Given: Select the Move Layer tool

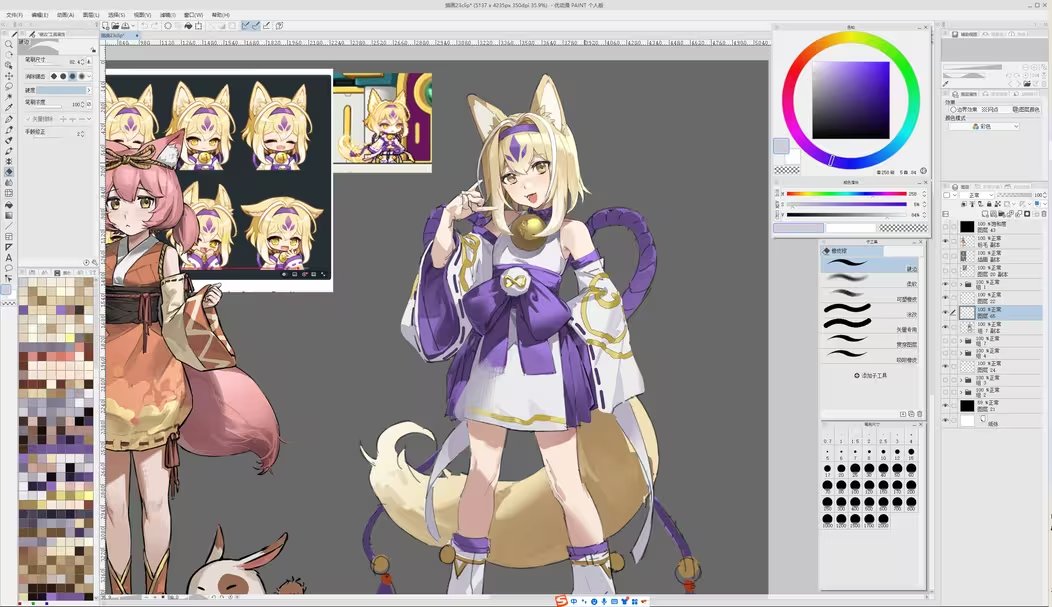Looking at the screenshot, I should coord(9,75).
